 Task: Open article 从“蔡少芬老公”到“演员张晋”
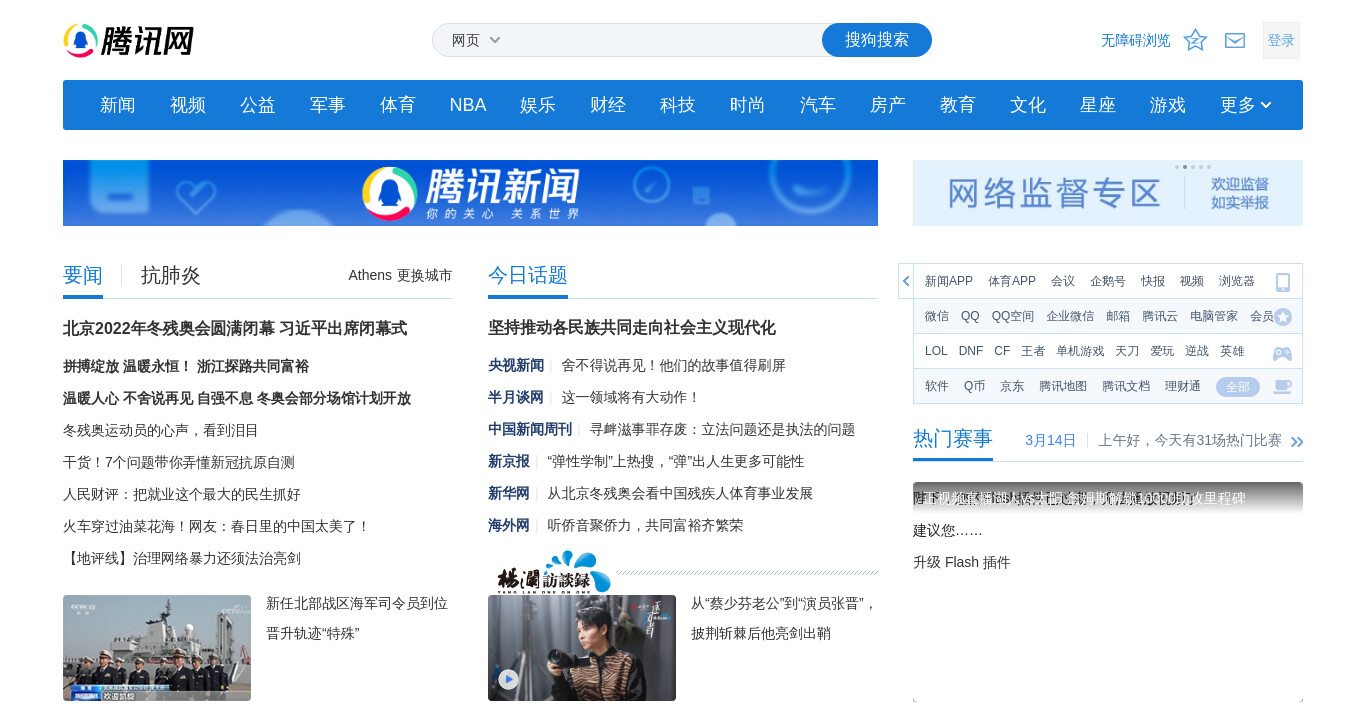(784, 618)
